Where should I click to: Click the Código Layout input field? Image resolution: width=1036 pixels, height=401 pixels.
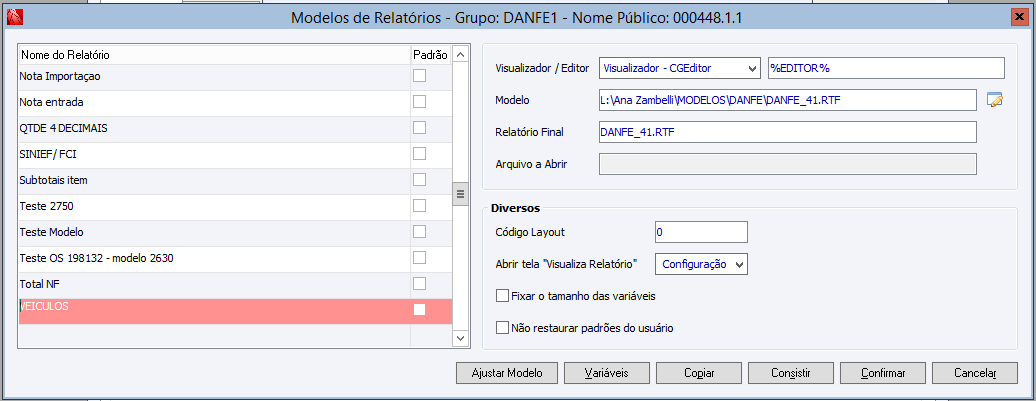pyautogui.click(x=700, y=232)
